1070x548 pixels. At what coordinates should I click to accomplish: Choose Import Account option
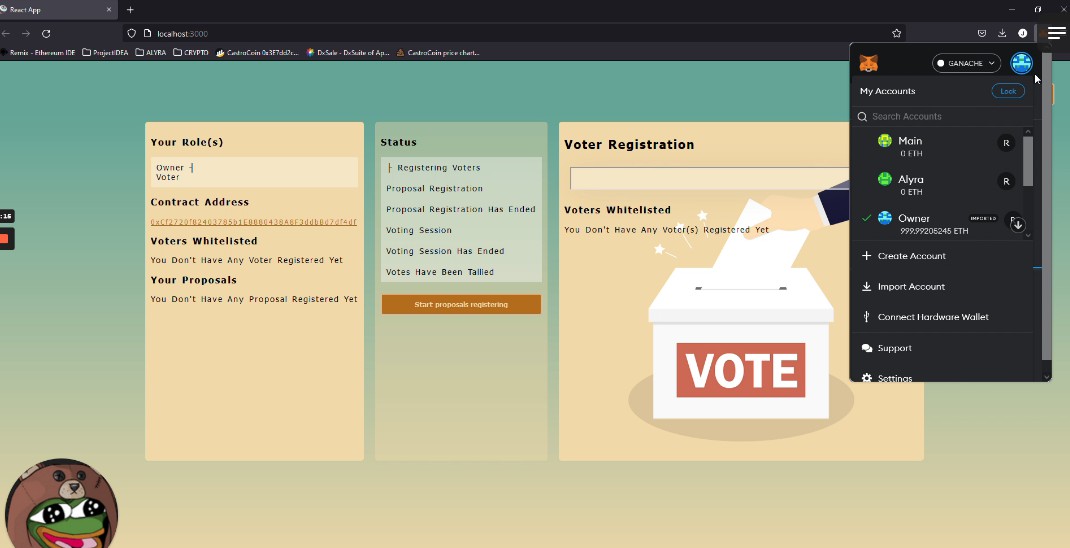click(x=910, y=287)
